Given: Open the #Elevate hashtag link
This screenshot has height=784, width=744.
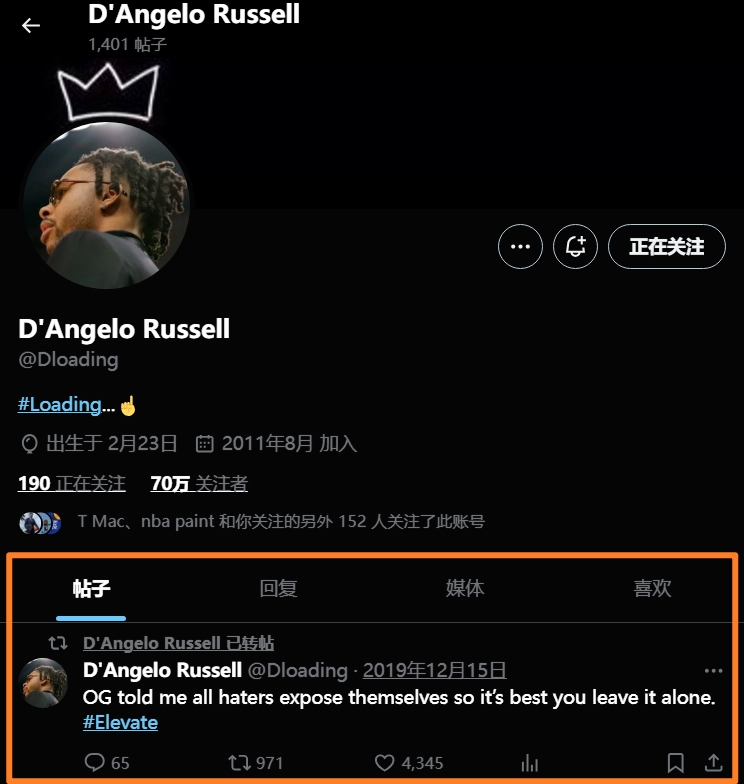Looking at the screenshot, I should pyautogui.click(x=120, y=722).
